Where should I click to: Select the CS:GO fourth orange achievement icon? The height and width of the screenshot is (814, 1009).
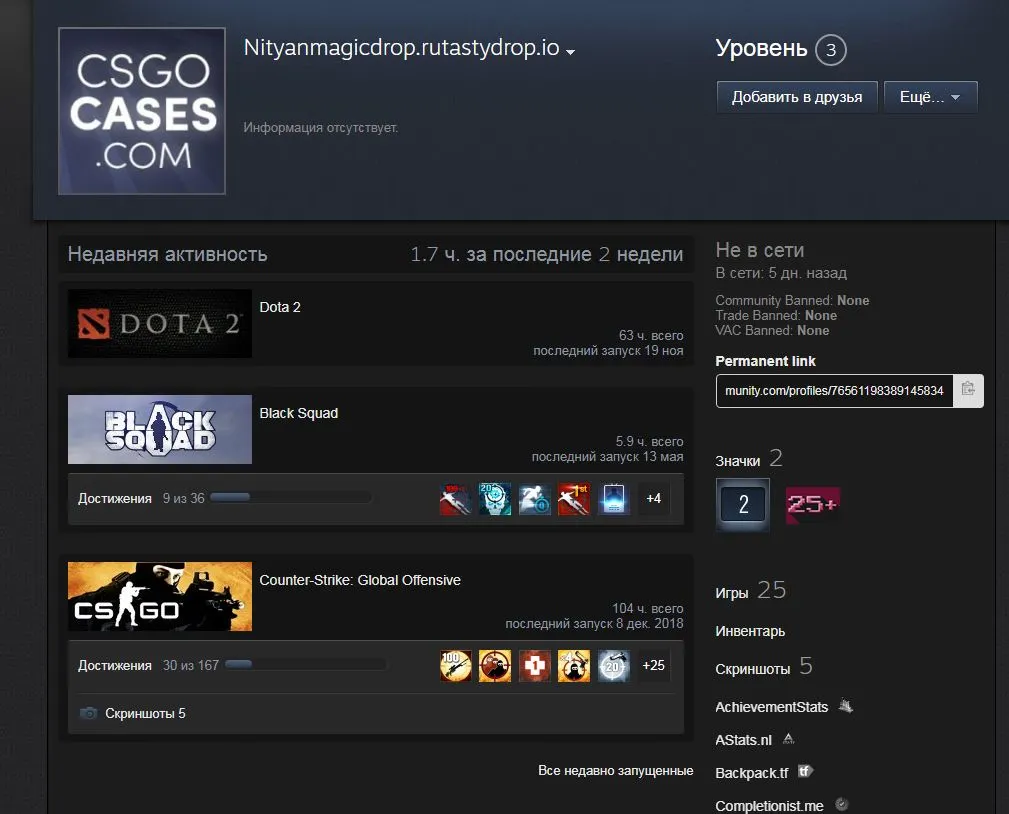pyautogui.click(x=574, y=666)
